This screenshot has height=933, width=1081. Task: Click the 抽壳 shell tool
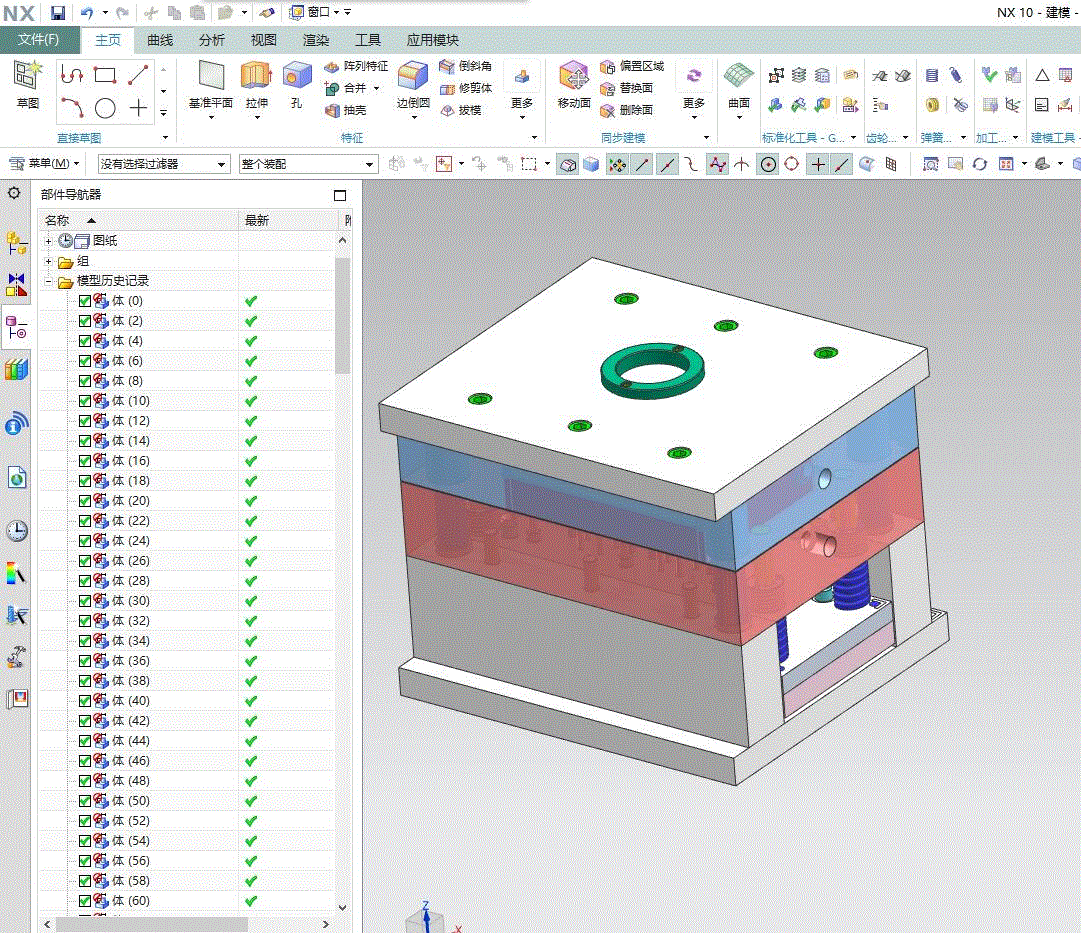(x=345, y=110)
